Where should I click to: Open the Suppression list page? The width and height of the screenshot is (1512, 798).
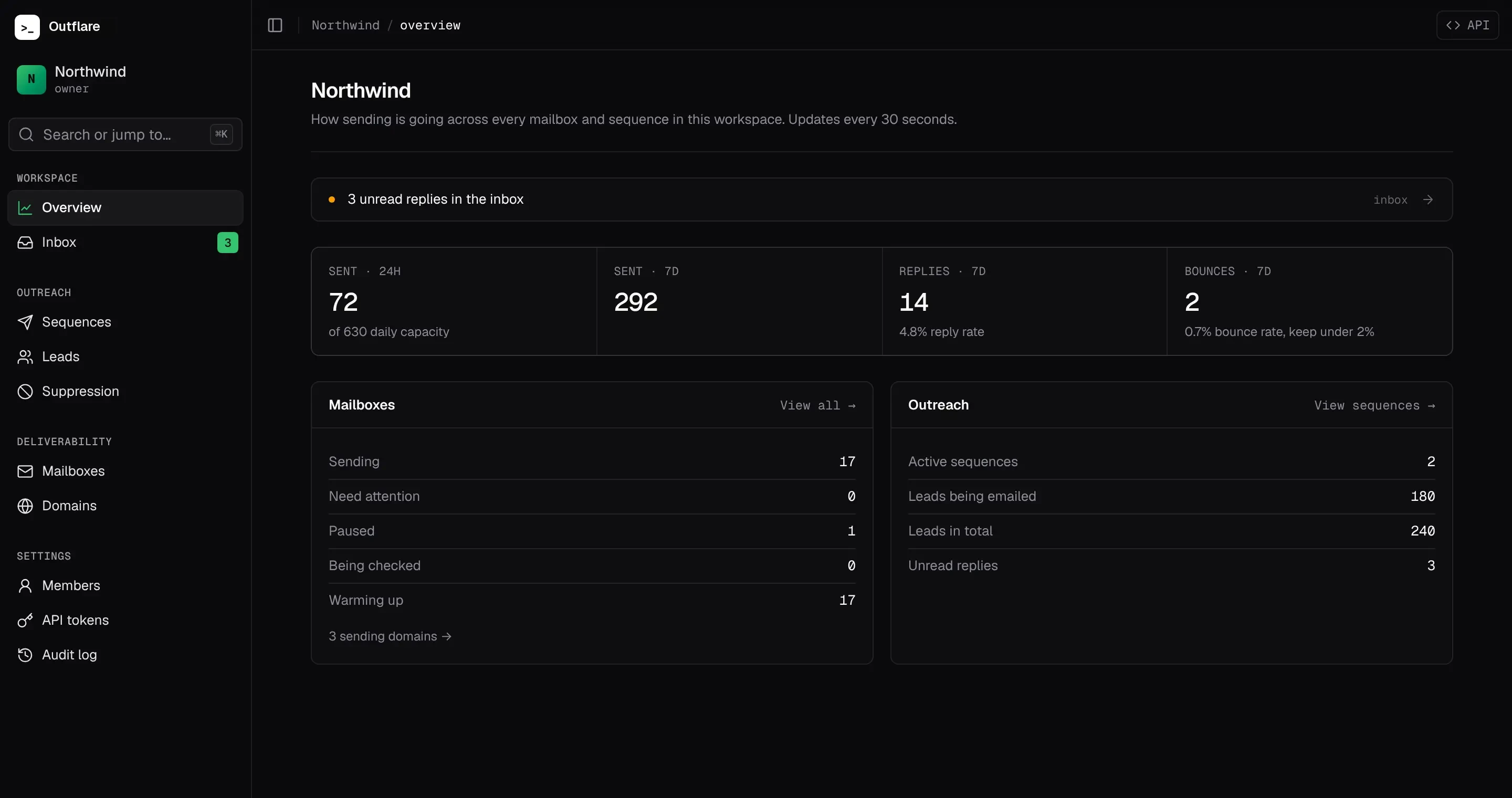[125, 391]
